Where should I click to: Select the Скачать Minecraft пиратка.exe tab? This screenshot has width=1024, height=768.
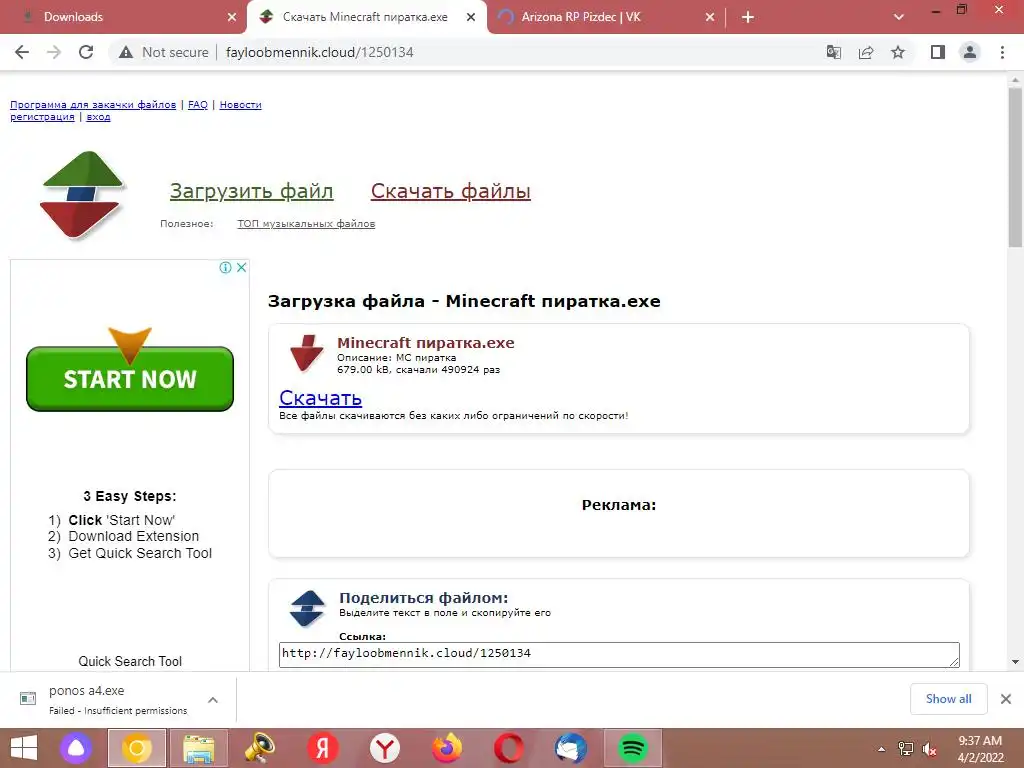[x=366, y=18]
